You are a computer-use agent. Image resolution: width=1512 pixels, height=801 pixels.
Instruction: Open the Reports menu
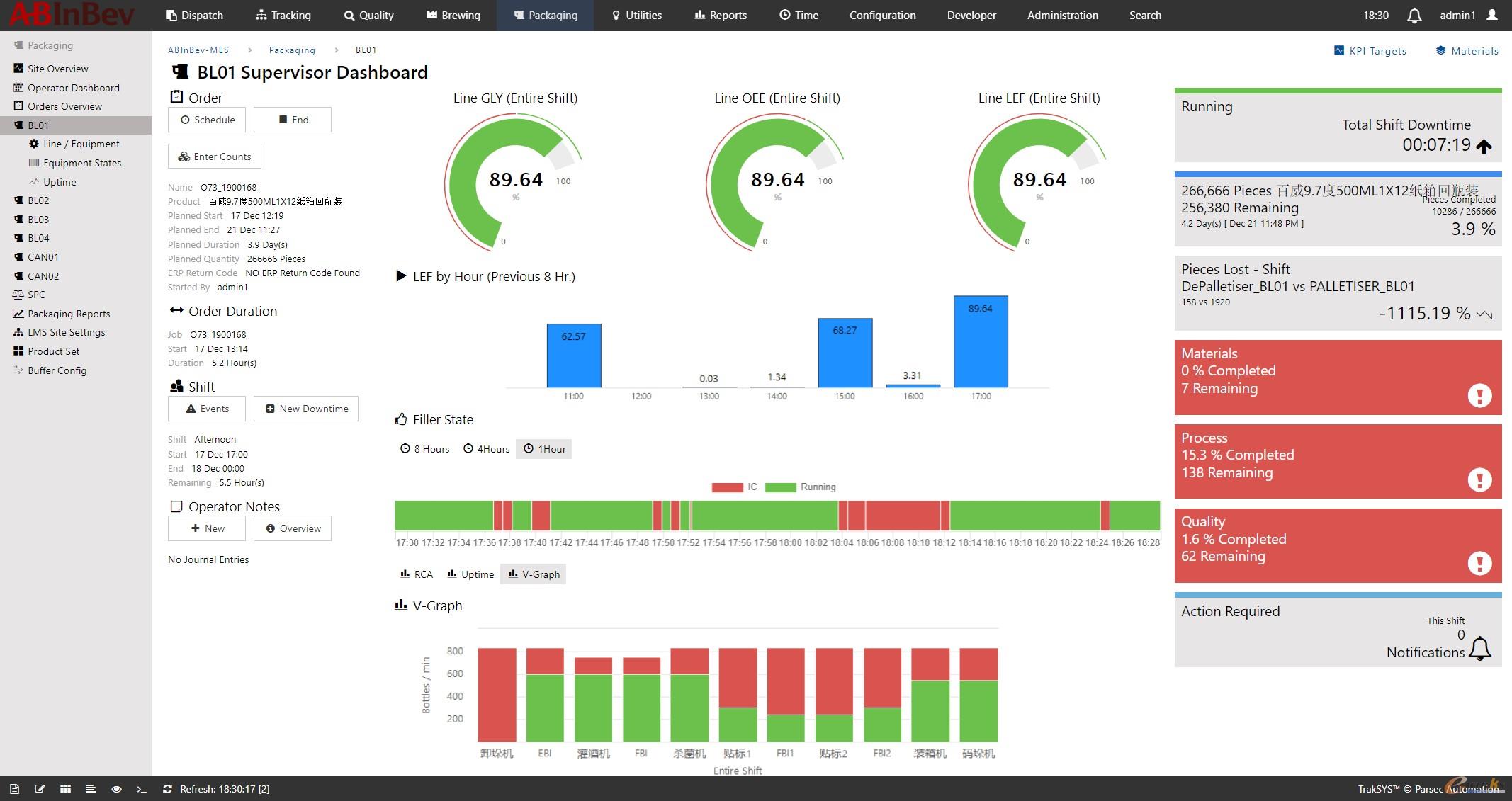pos(721,15)
